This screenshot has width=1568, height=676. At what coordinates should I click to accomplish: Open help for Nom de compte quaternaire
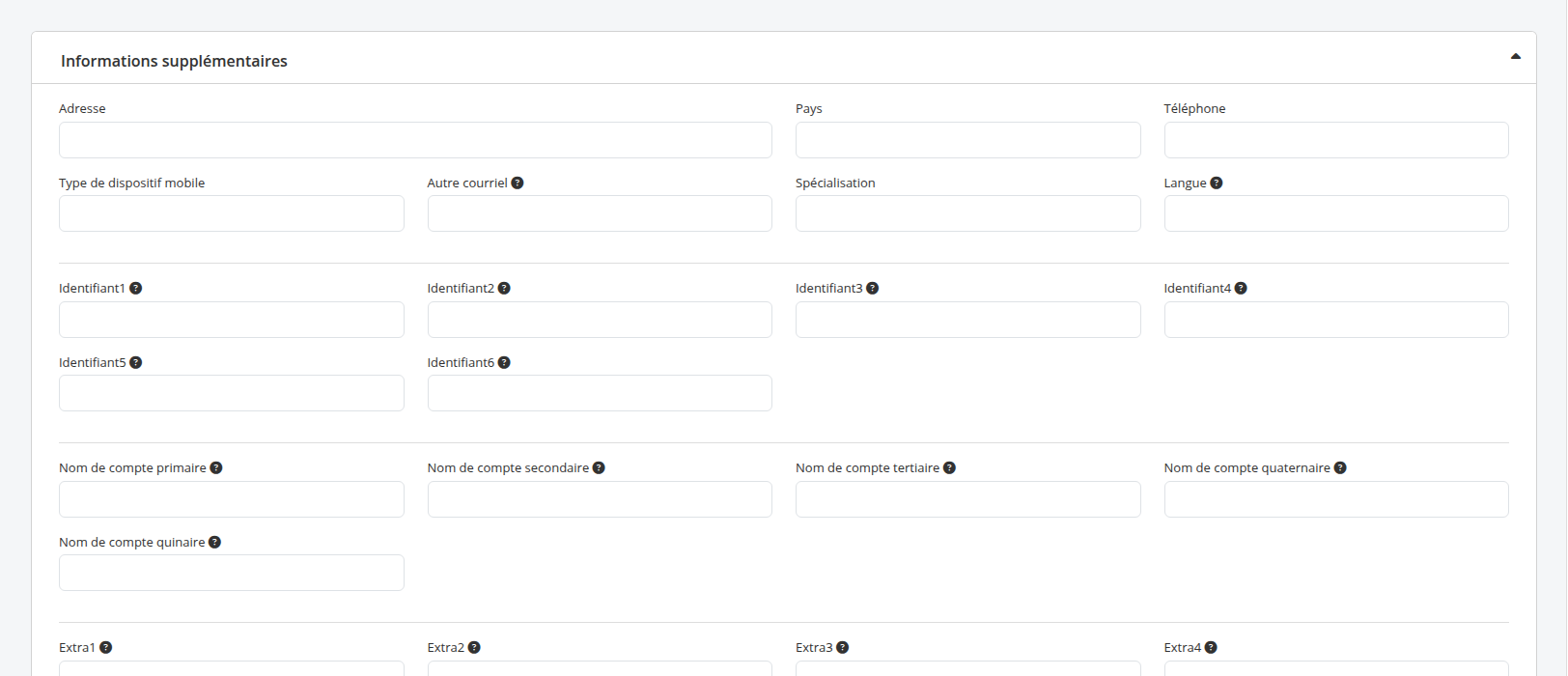point(1340,467)
